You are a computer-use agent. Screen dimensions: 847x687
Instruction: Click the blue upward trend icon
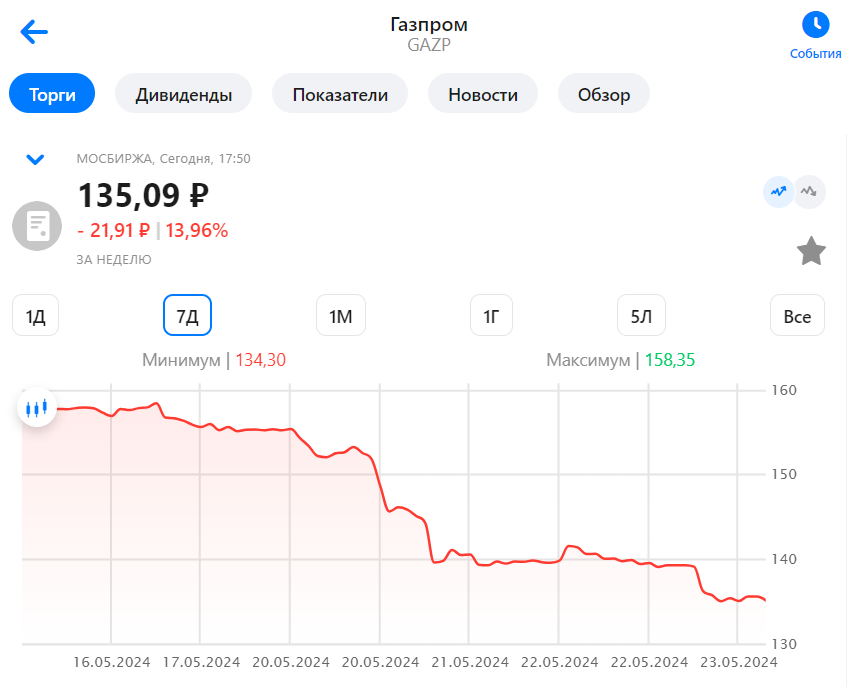(778, 192)
